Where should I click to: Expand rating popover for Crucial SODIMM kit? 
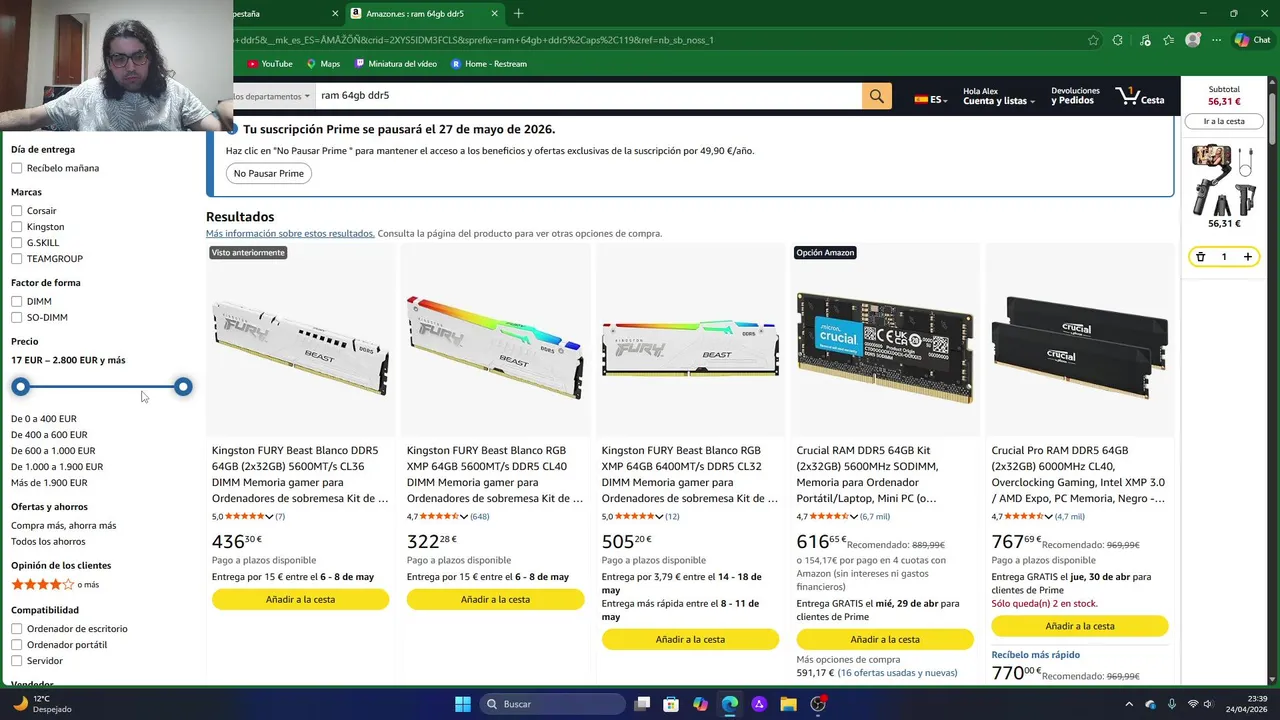[854, 517]
